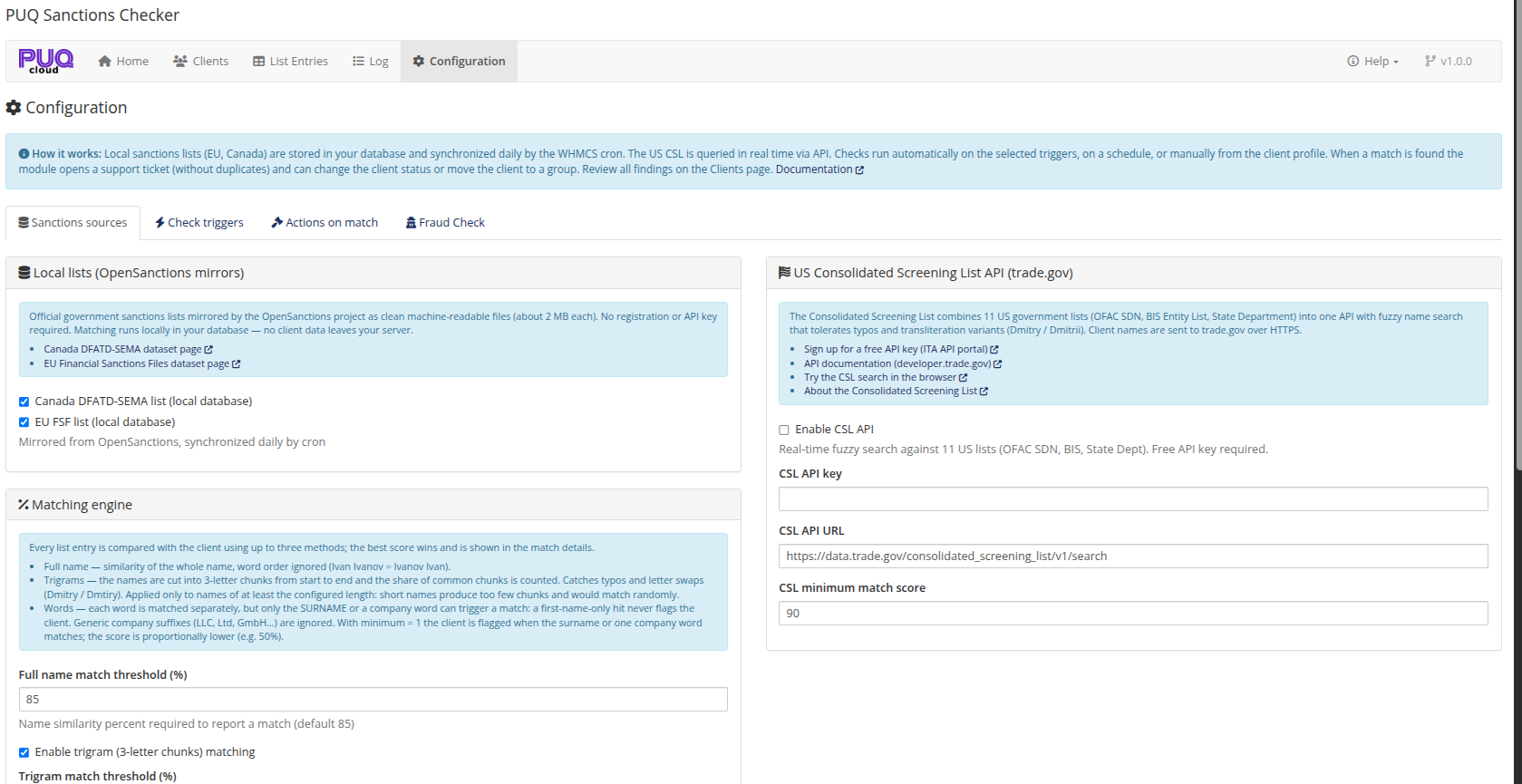Click the List Entries table icon
Viewport: 1522px width, 784px height.
tap(258, 61)
